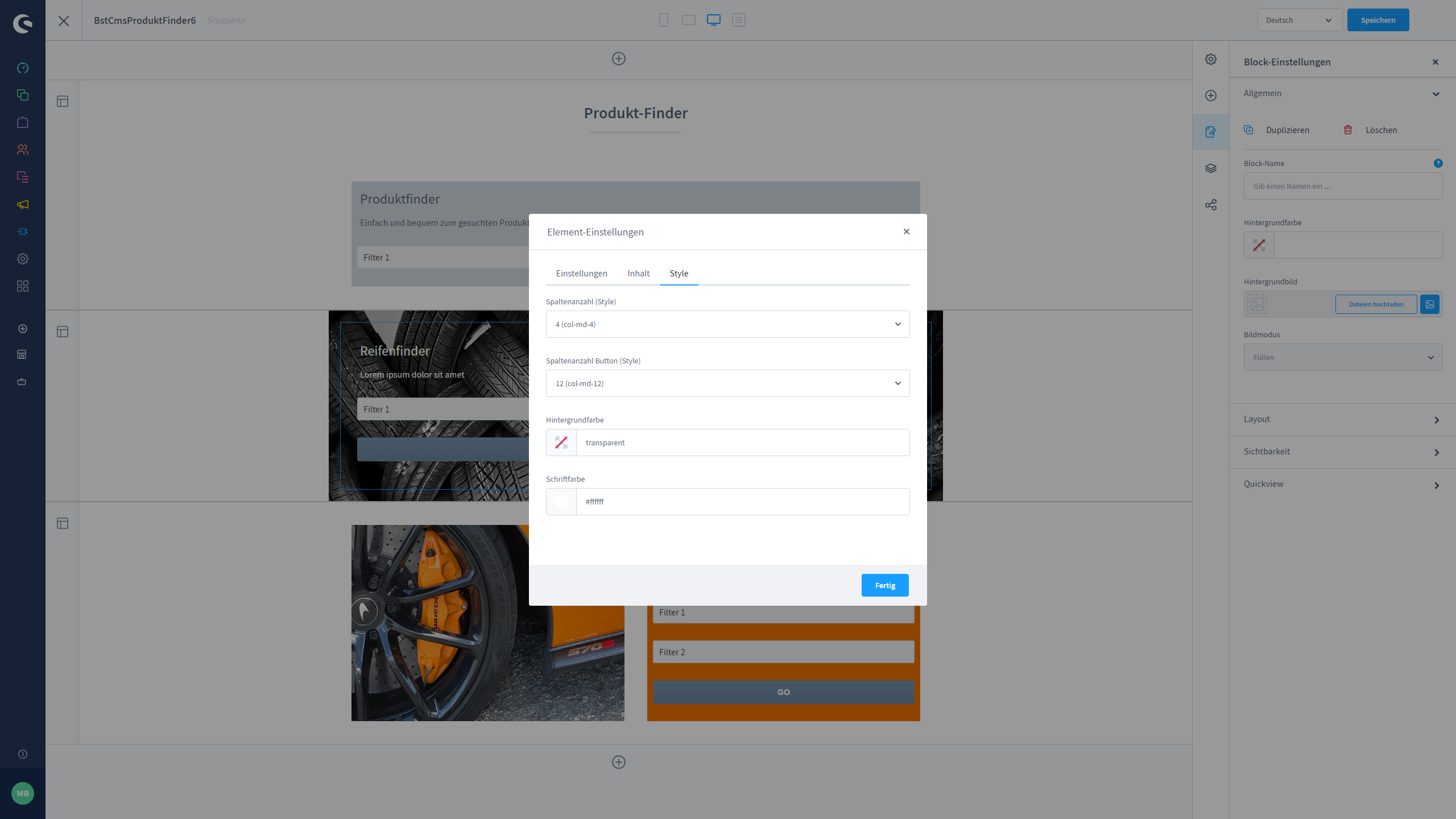Open modal Hintergrundfarbe color swatch
The width and height of the screenshot is (1456, 819).
tap(561, 442)
